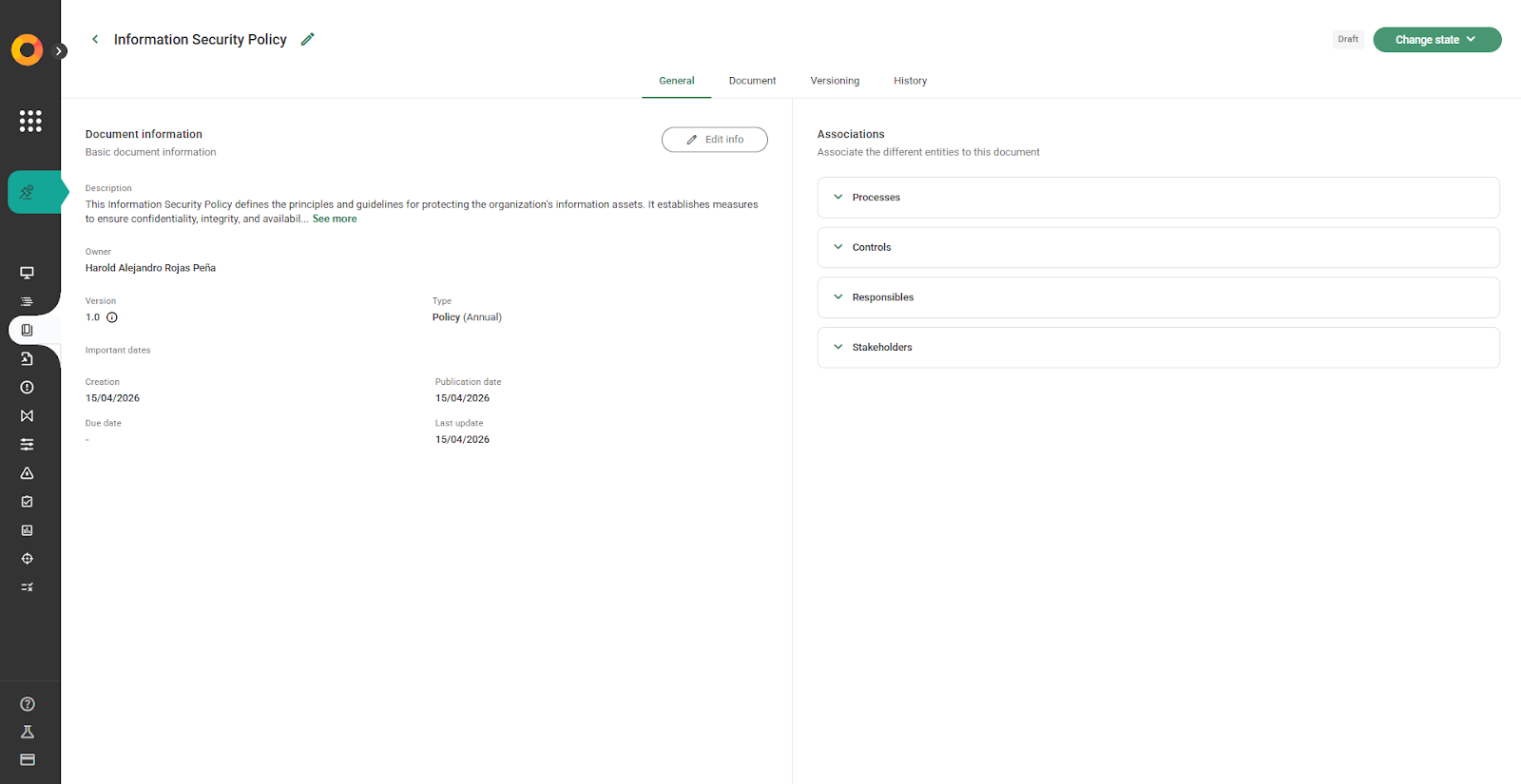Image resolution: width=1521 pixels, height=784 pixels.
Task: Open the credit card billing icon
Action: point(28,759)
